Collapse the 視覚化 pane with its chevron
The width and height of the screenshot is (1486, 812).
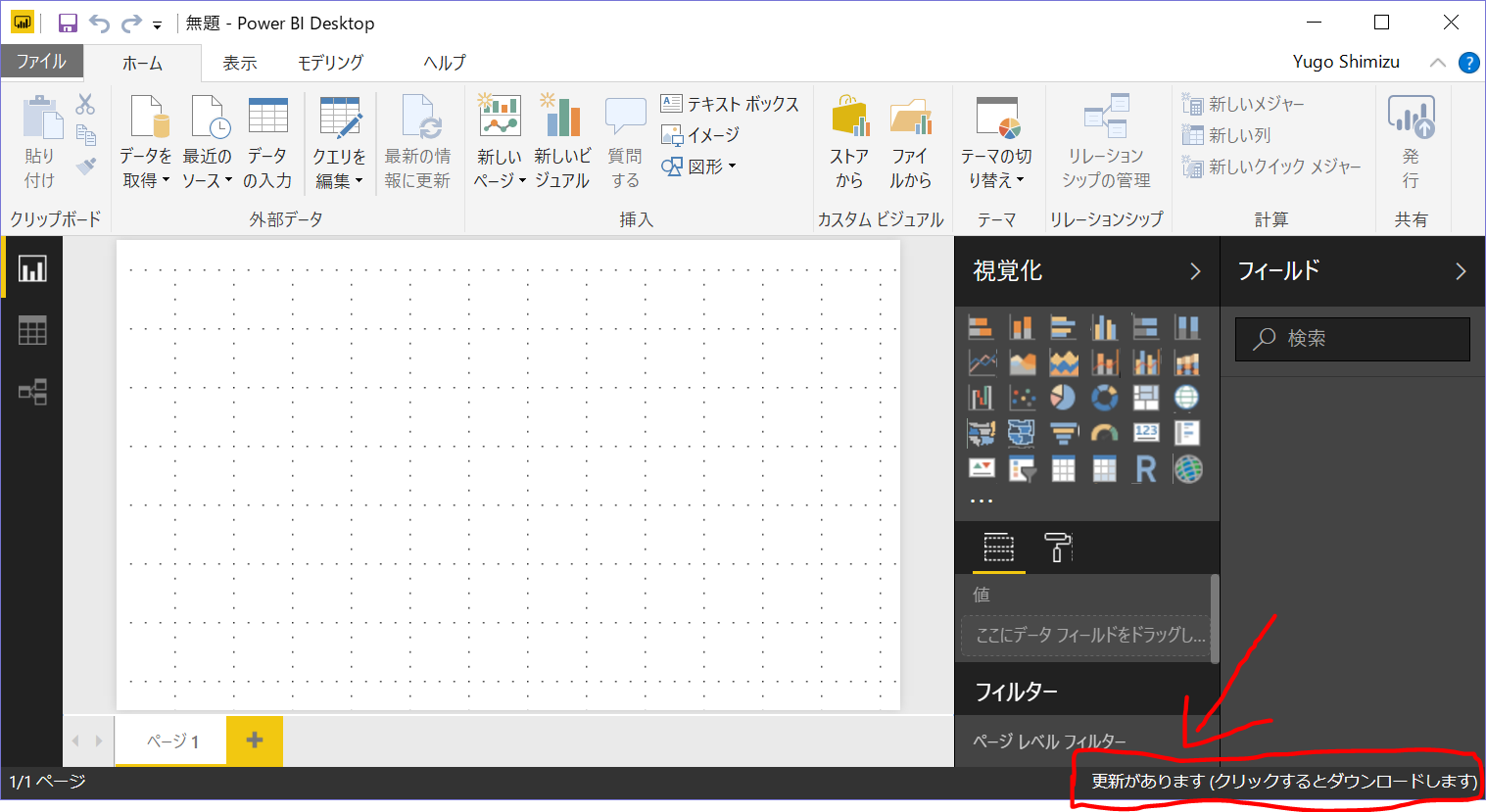(x=1195, y=271)
